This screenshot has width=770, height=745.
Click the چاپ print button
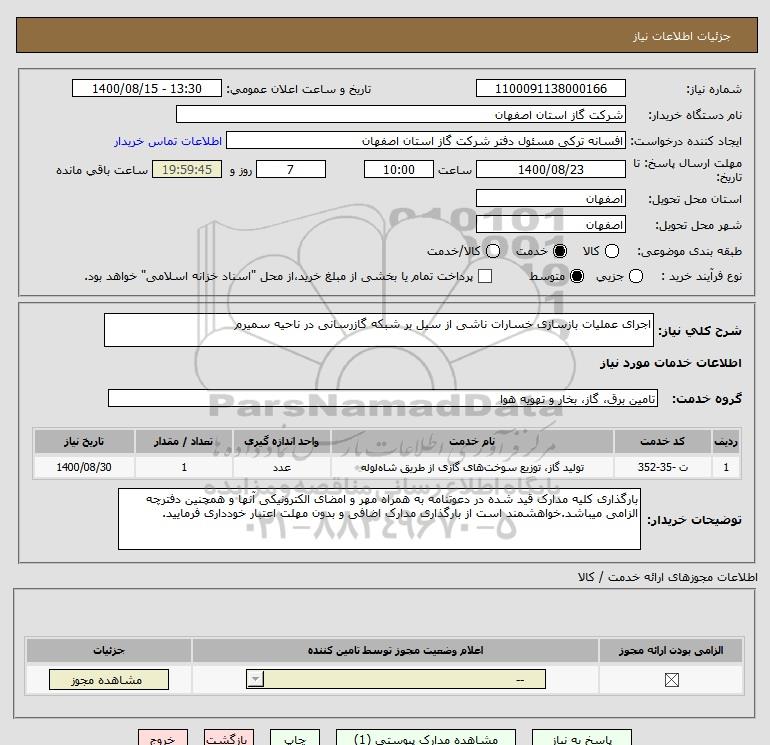tap(295, 738)
